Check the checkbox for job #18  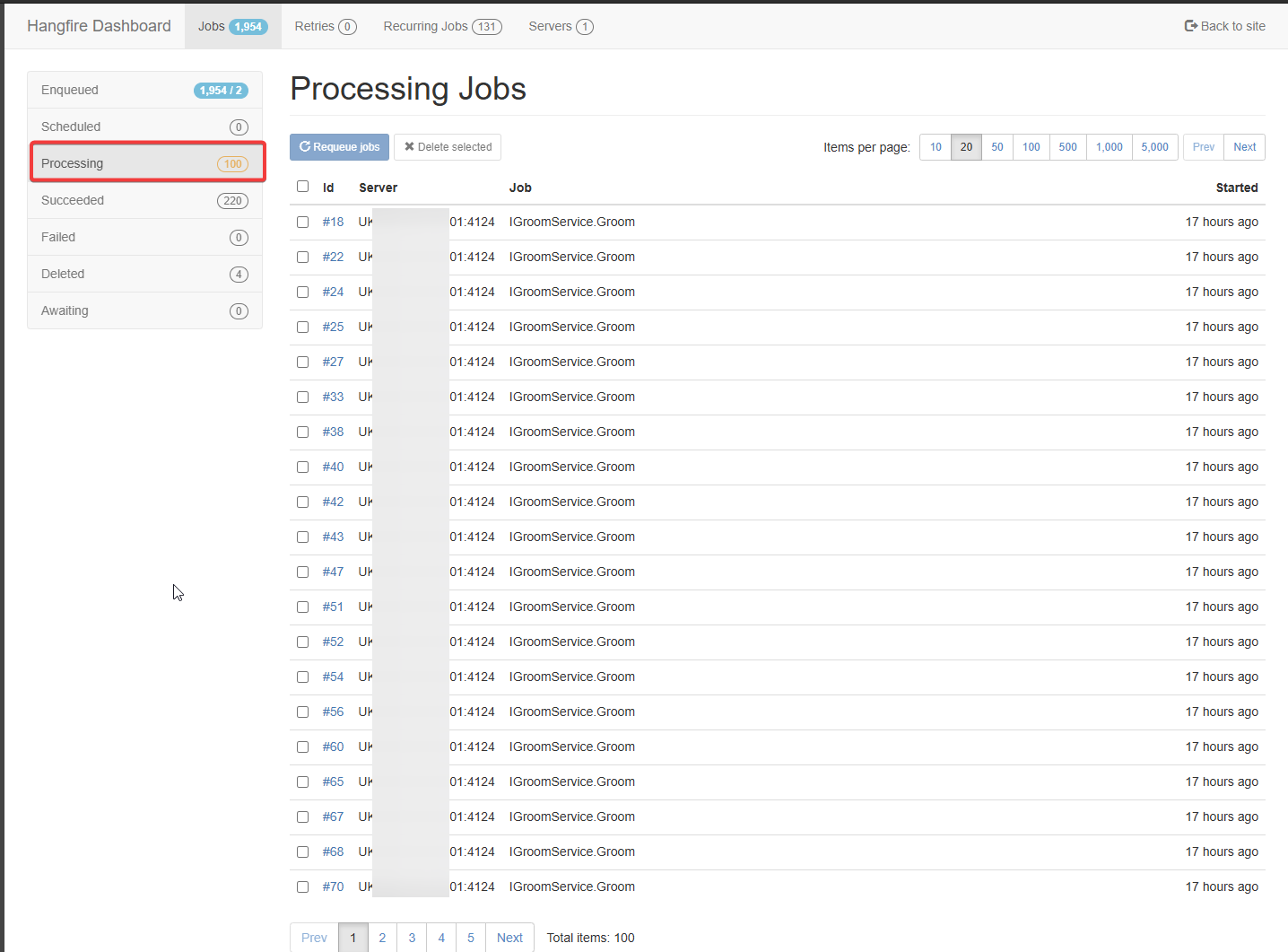click(303, 222)
